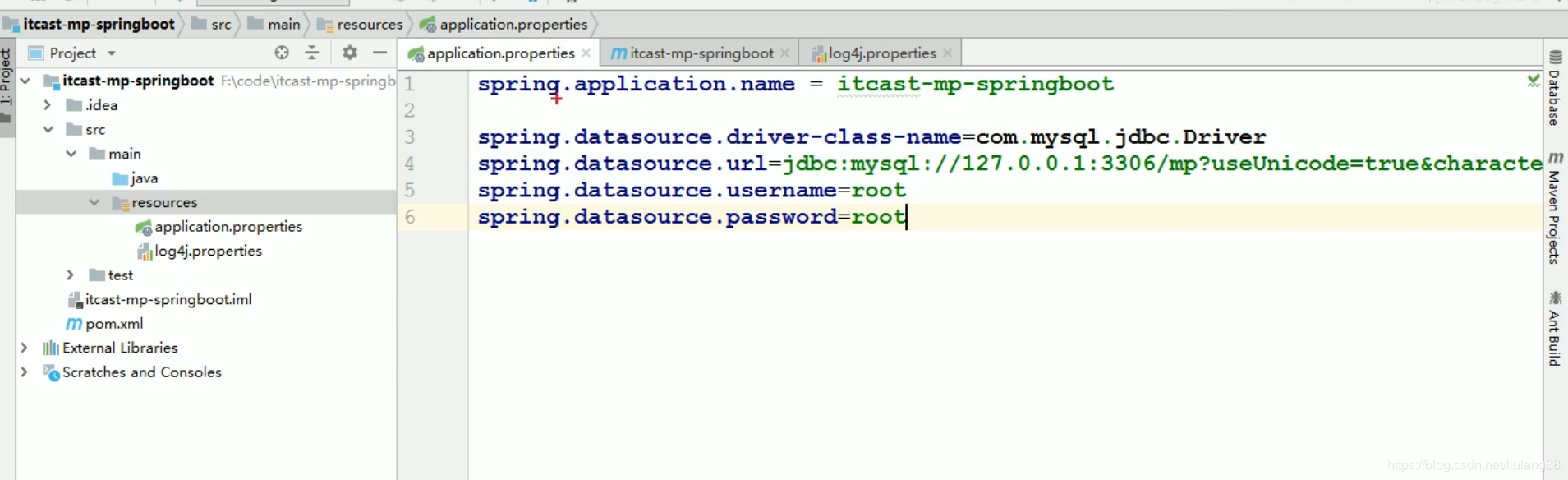Click src breadcrumb in navigation bar
This screenshot has width=1568, height=480.
click(x=211, y=24)
